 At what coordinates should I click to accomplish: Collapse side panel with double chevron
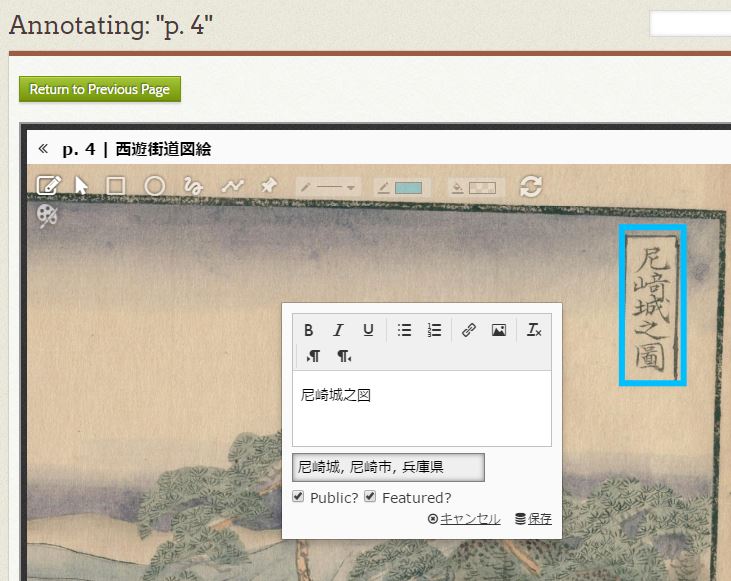click(43, 149)
